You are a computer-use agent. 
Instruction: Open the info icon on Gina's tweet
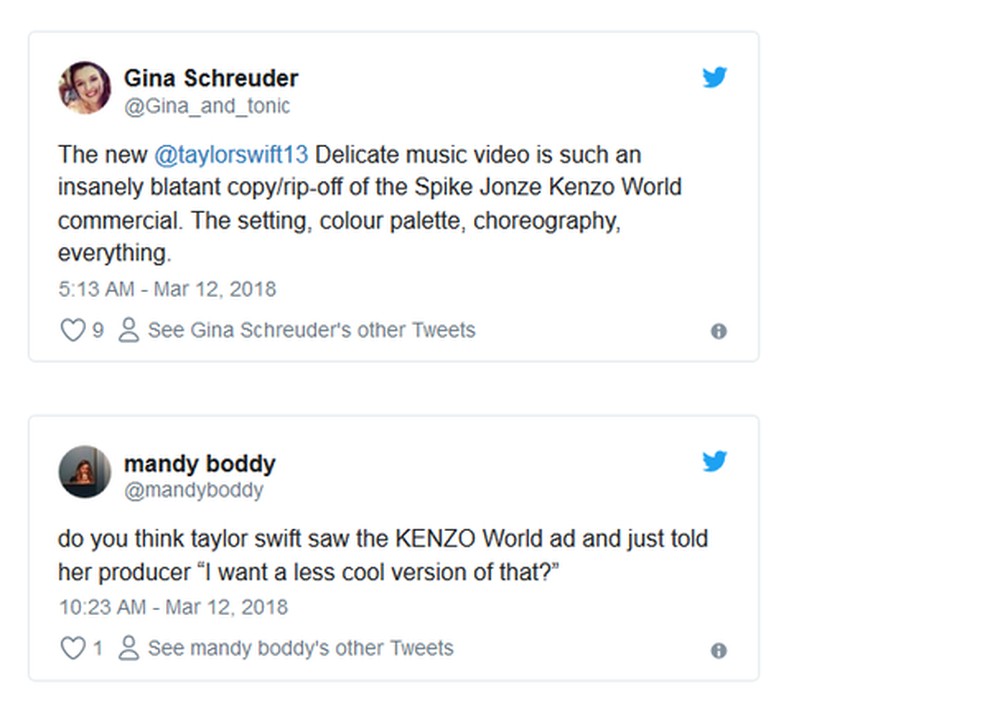[x=718, y=330]
